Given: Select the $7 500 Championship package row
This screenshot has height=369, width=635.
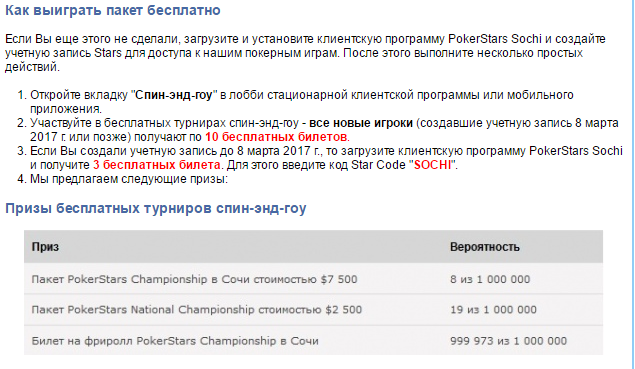Looking at the screenshot, I should [313, 279].
